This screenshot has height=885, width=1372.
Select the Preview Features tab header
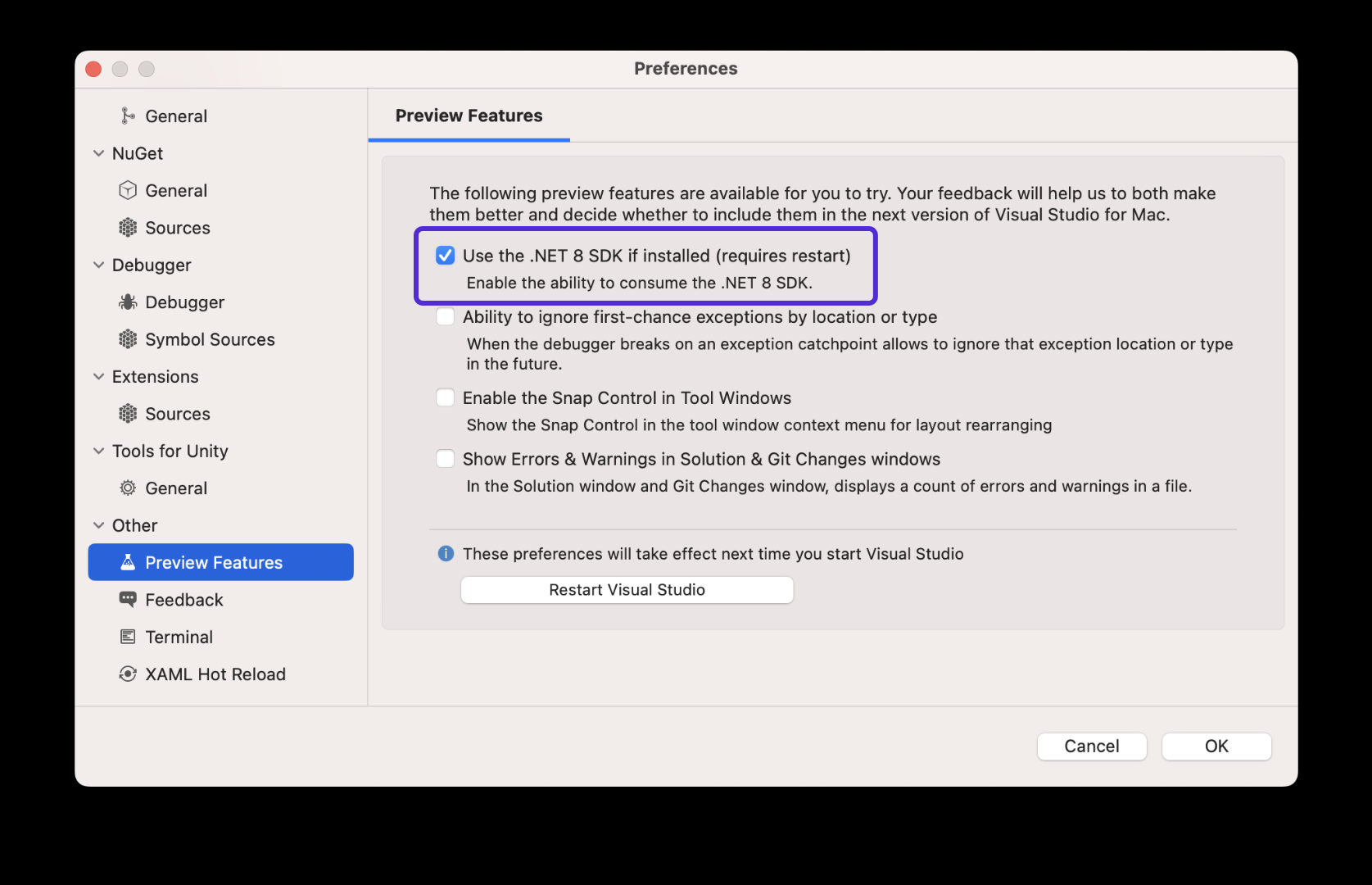click(469, 116)
